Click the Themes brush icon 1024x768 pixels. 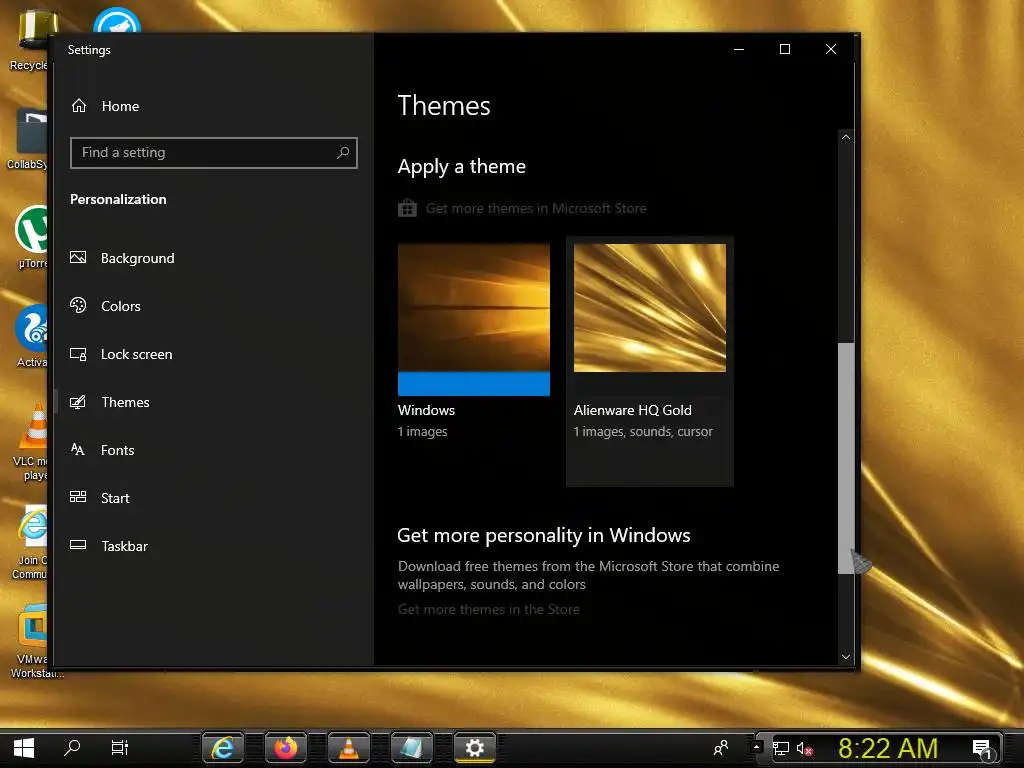point(78,402)
